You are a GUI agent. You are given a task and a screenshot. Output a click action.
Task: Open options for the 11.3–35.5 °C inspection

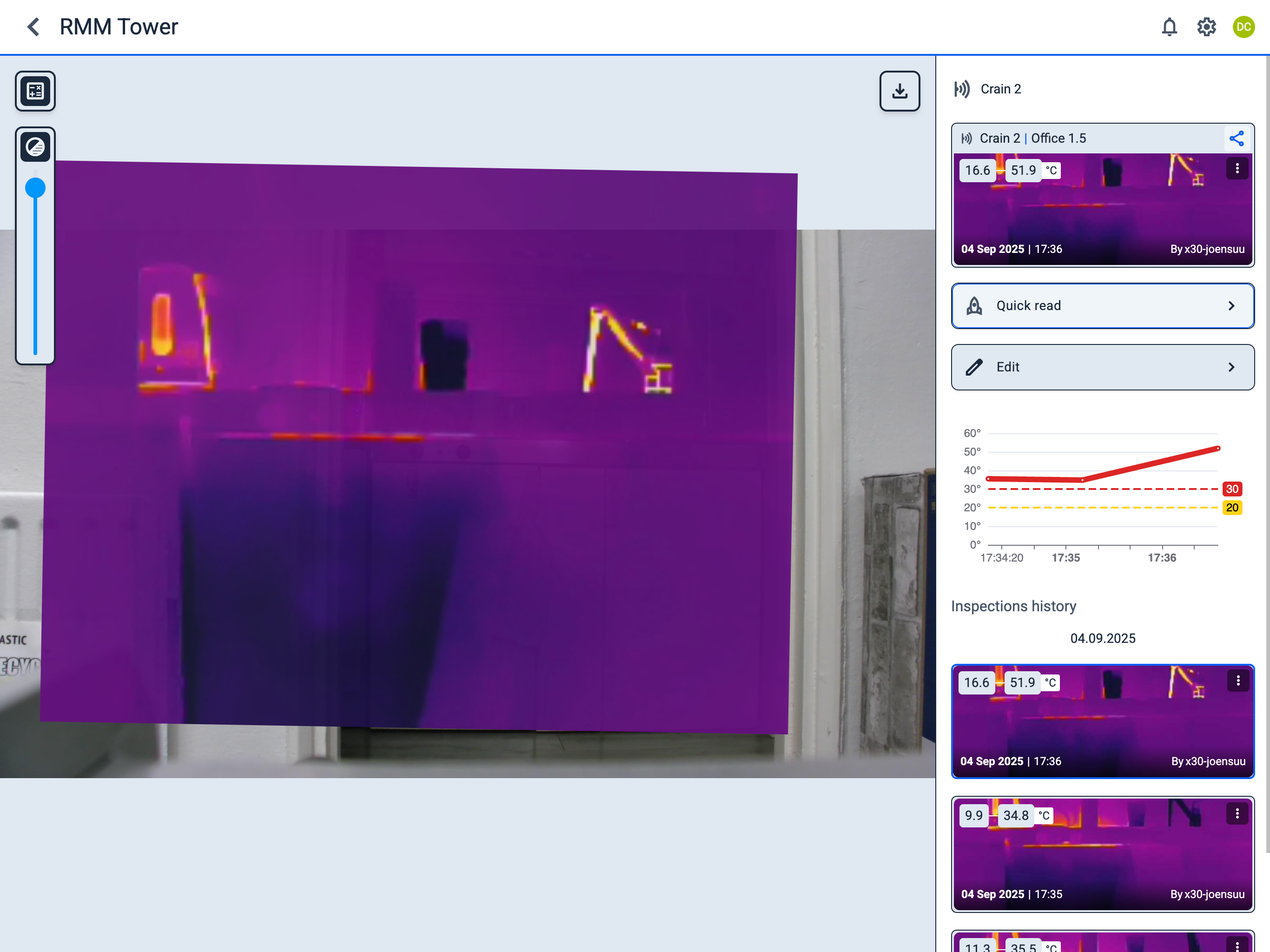(x=1237, y=945)
